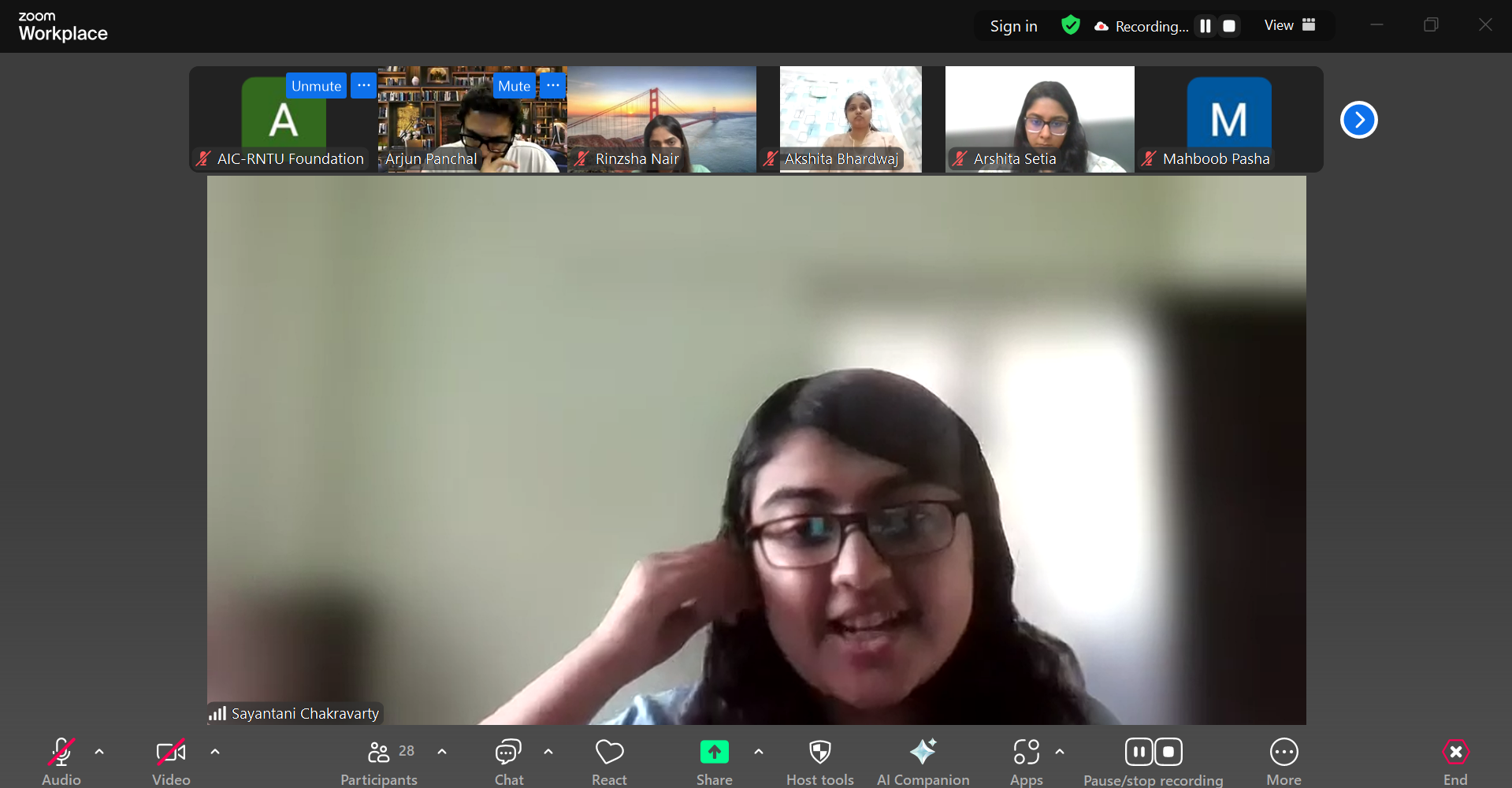This screenshot has height=788, width=1512.
Task: Click the green Share screen button
Action: [714, 753]
